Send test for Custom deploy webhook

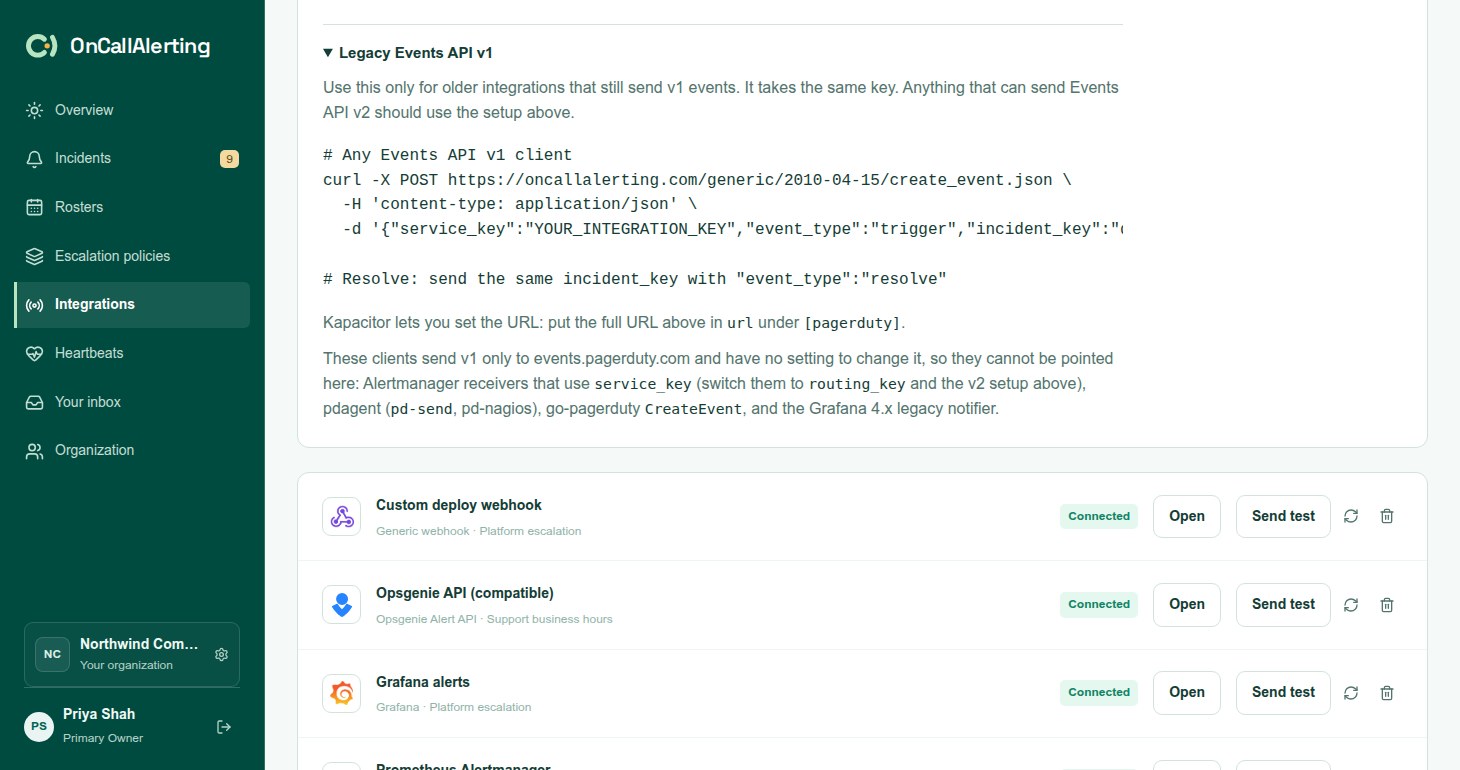click(x=1283, y=516)
